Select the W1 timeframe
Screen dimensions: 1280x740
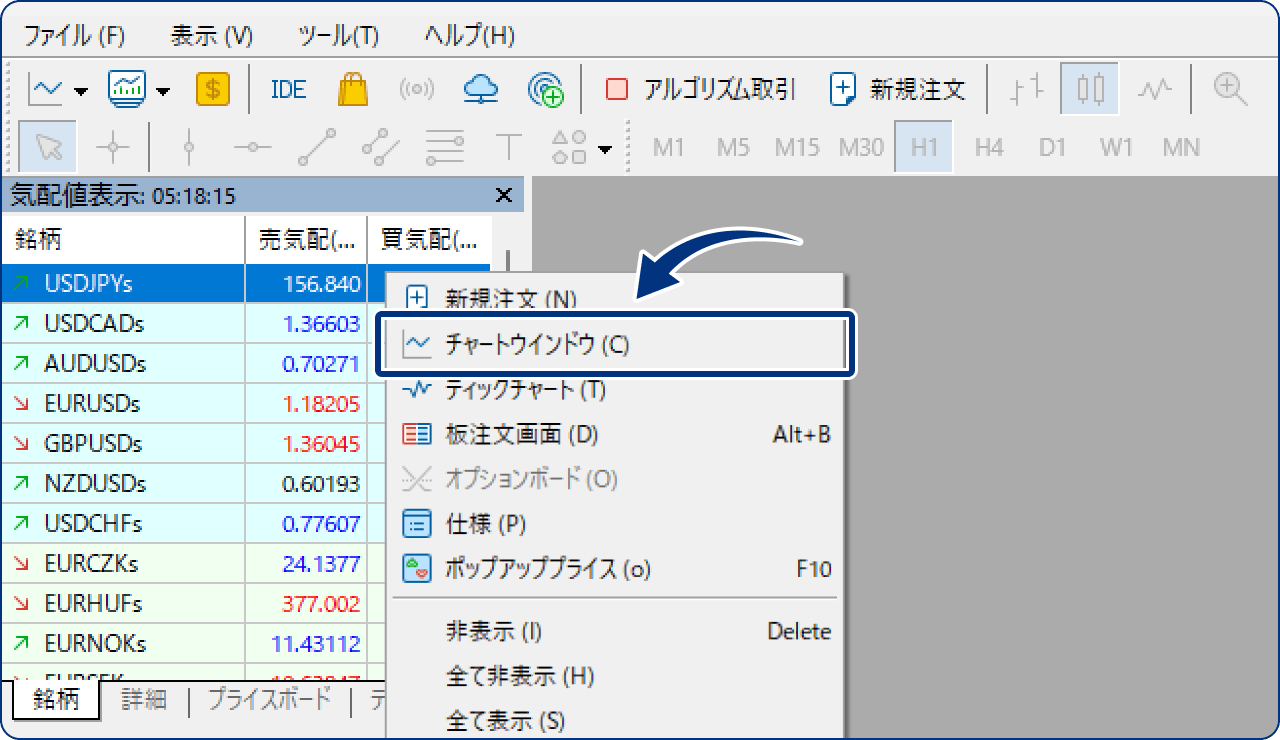pos(1117,148)
